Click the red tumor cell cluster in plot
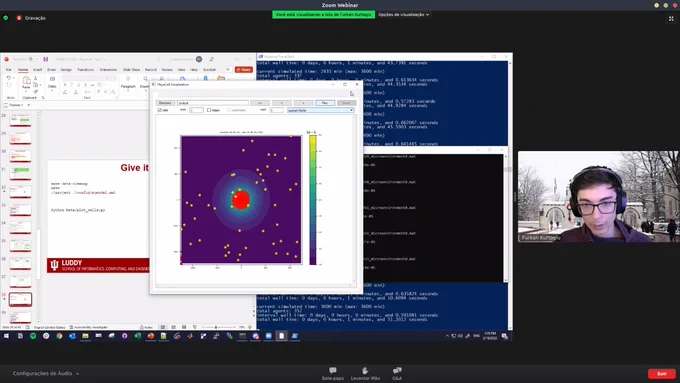Image resolution: width=680 pixels, height=383 pixels. (241, 200)
